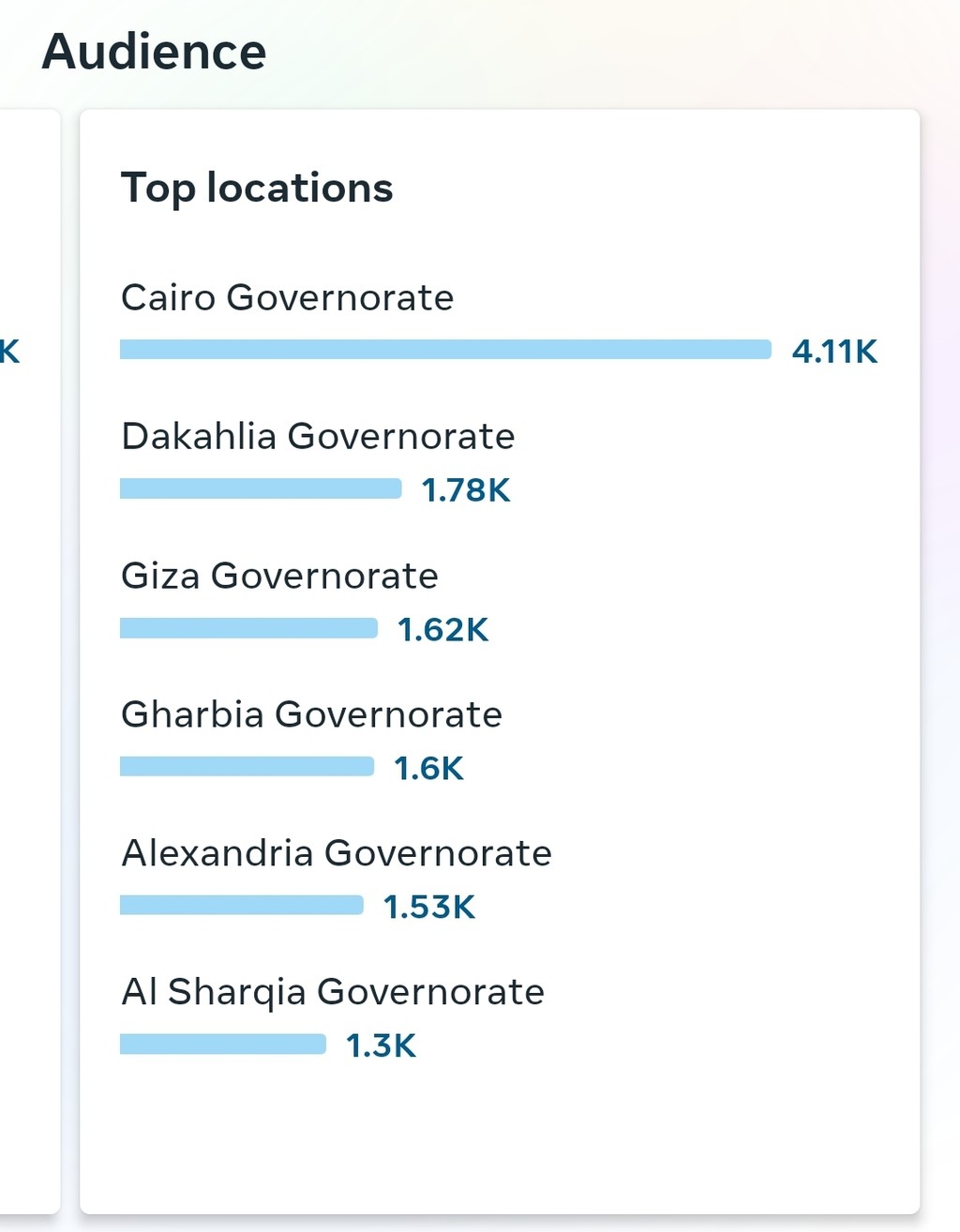960x1232 pixels.
Task: Click the Cairo Governorate location label
Action: pyautogui.click(x=287, y=298)
